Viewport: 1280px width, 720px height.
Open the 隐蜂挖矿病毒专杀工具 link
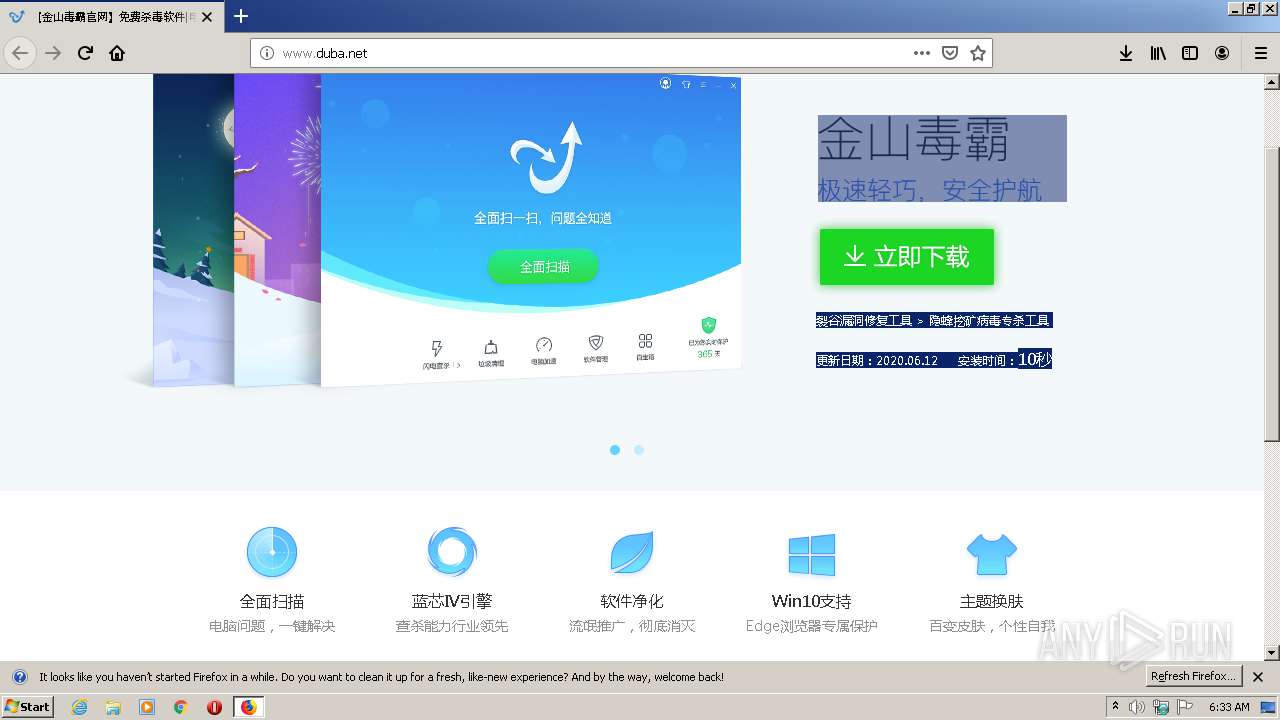(x=990, y=320)
